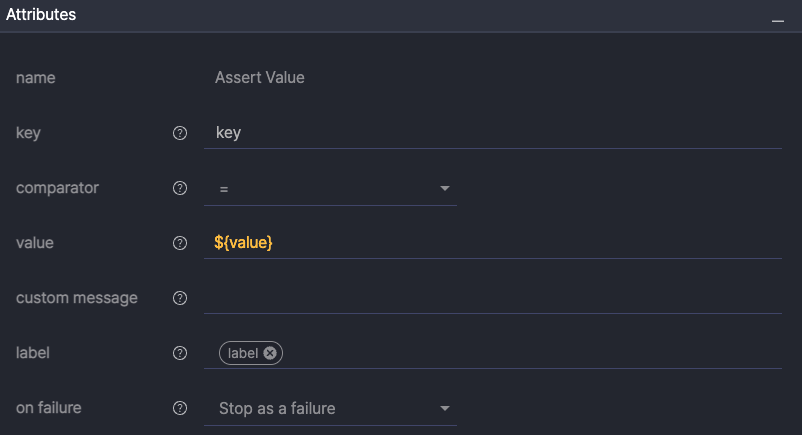This screenshot has height=435, width=802.
Task: Click the comparator help question mark icon
Action: coord(180,188)
